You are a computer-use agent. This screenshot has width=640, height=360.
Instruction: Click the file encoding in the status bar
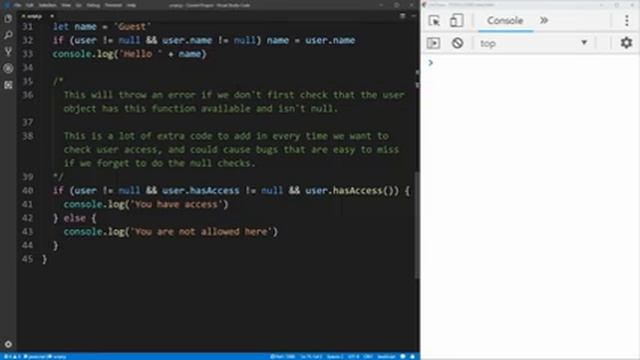(353, 356)
